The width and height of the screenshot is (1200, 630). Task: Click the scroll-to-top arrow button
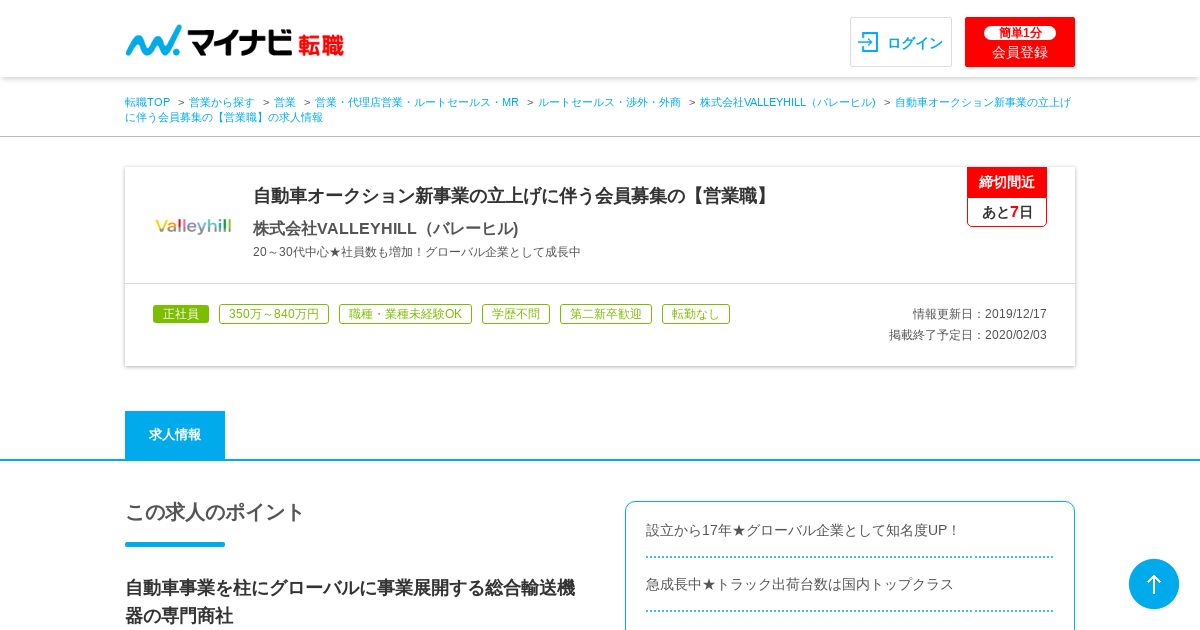click(1154, 584)
